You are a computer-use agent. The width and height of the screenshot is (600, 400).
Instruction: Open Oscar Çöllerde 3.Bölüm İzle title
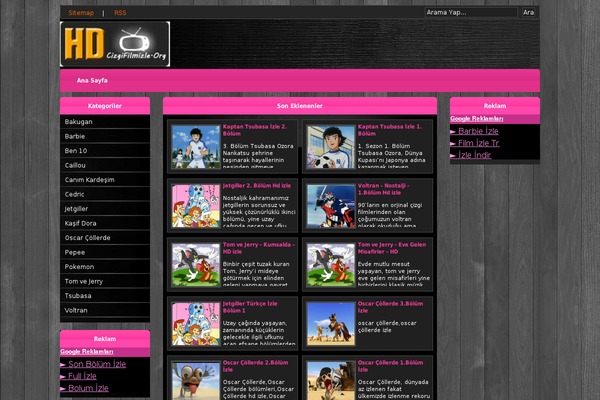coord(390,307)
